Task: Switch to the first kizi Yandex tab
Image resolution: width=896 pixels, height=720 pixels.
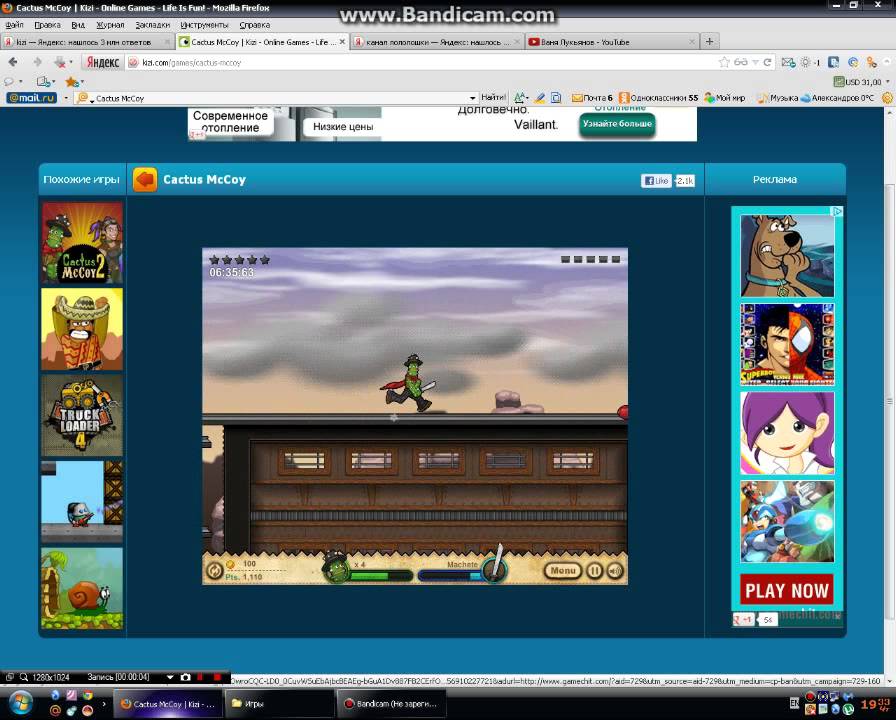Action: 87,42
